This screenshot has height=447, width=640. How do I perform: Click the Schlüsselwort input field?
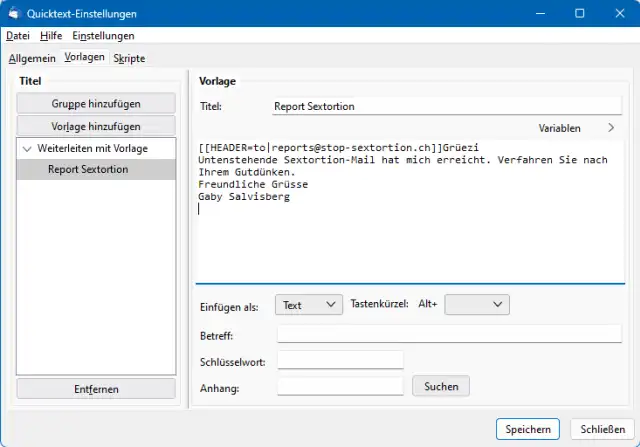pos(340,360)
